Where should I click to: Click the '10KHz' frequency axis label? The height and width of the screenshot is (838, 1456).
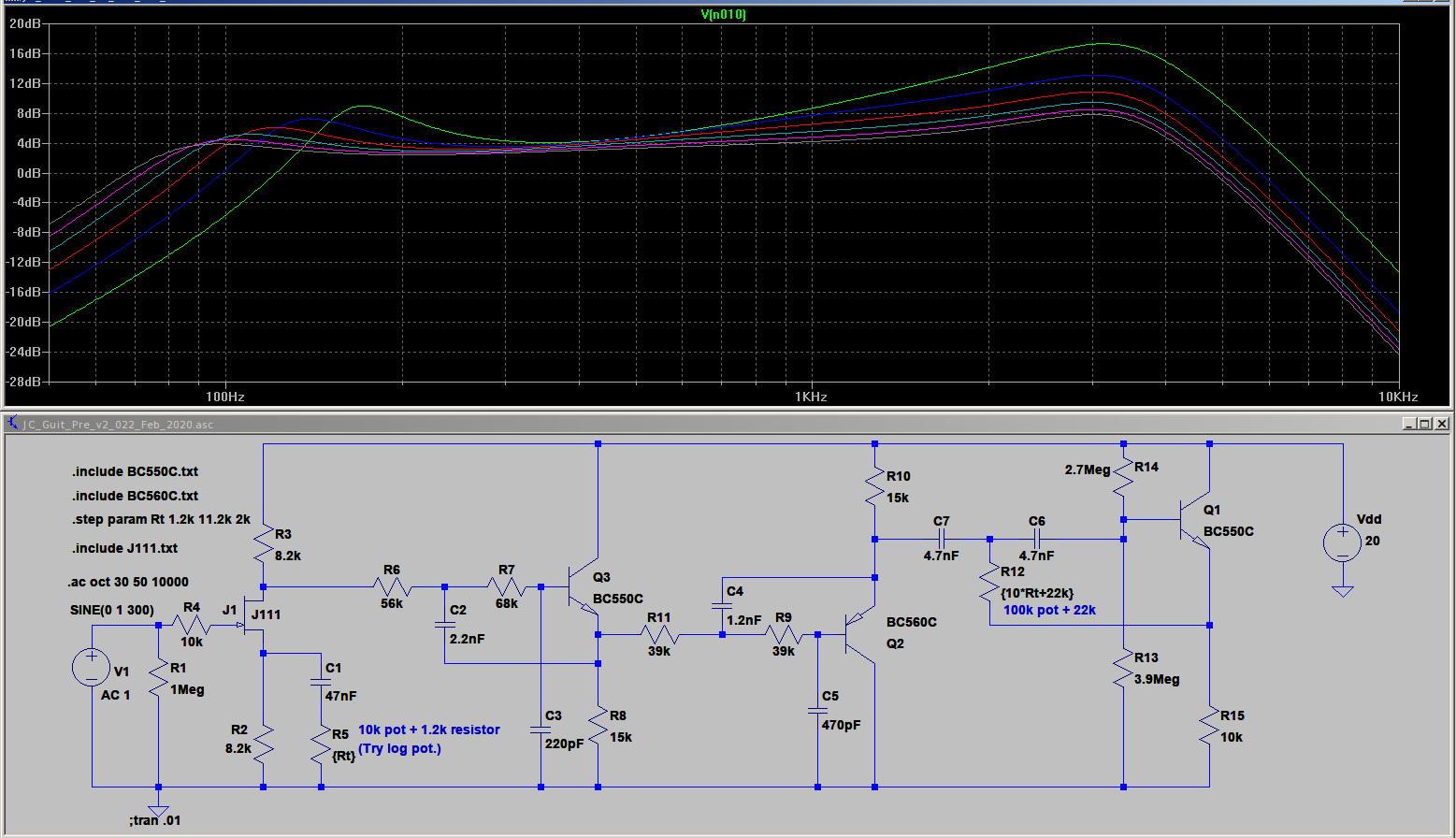[x=1398, y=397]
